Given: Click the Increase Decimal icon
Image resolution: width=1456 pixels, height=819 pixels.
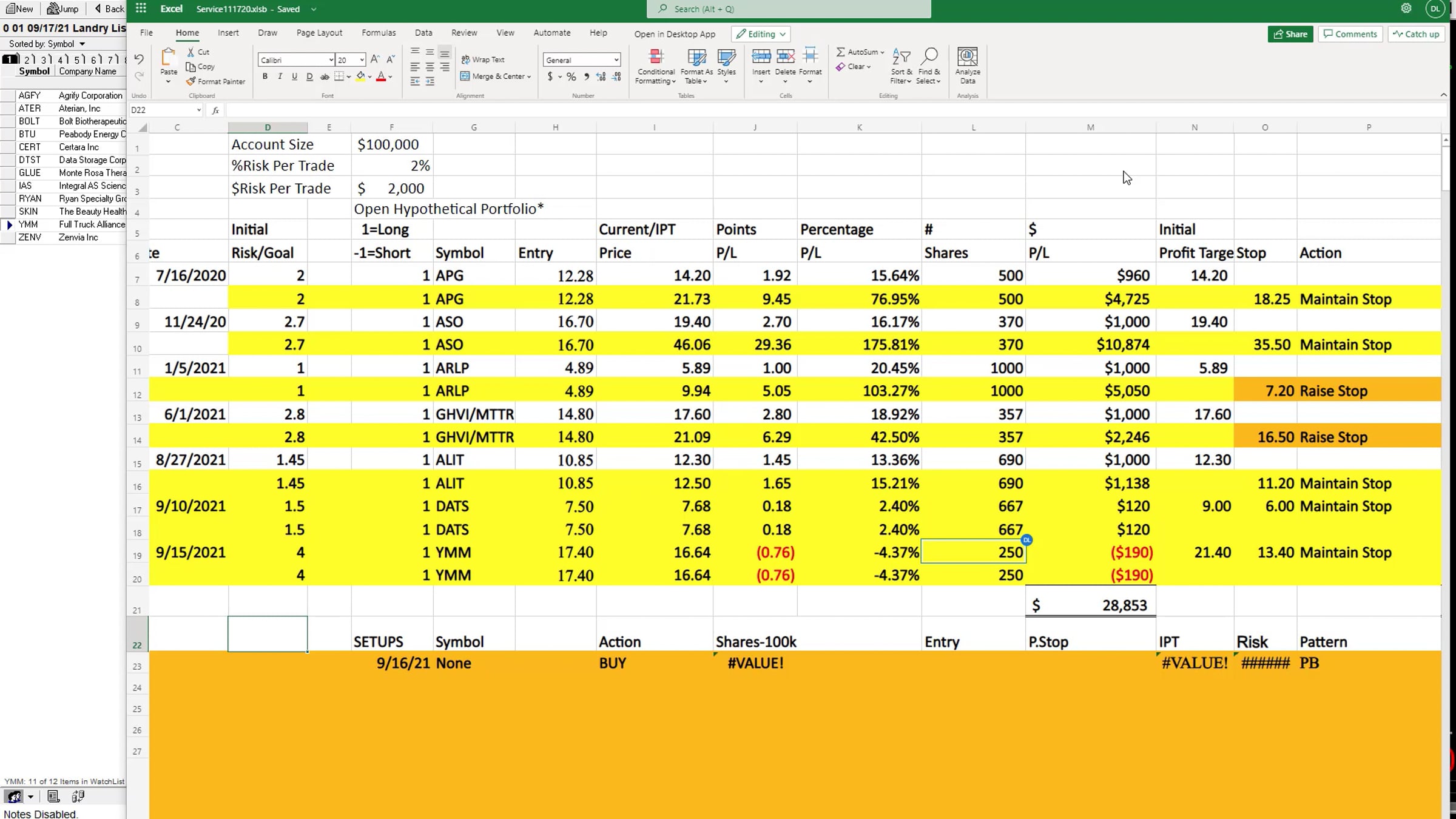Looking at the screenshot, I should (x=601, y=76).
